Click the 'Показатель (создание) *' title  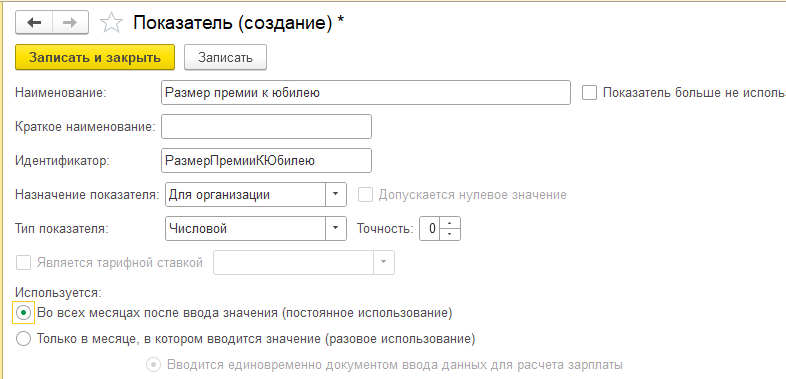pyautogui.click(x=238, y=23)
